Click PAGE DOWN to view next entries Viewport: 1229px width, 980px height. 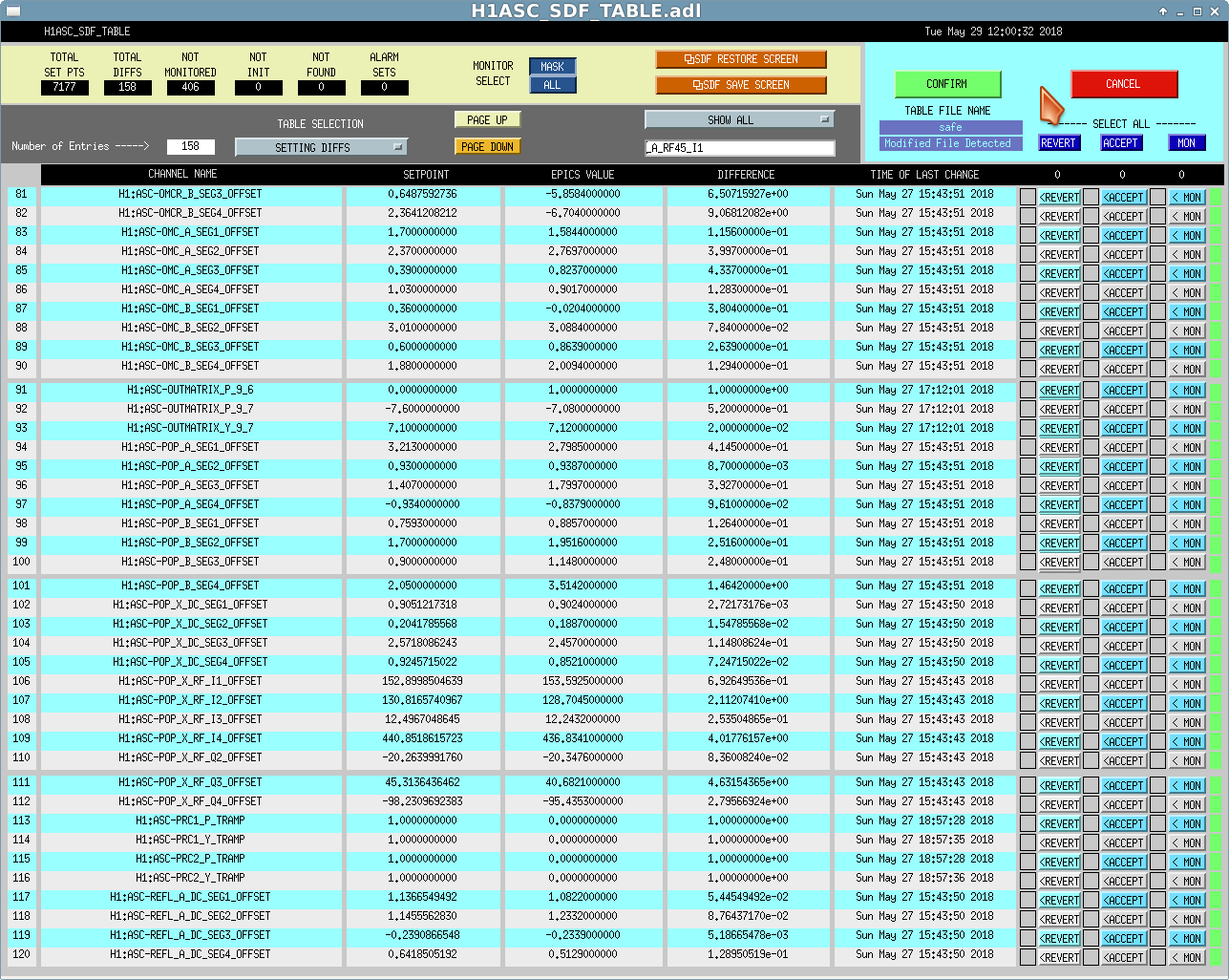point(487,147)
